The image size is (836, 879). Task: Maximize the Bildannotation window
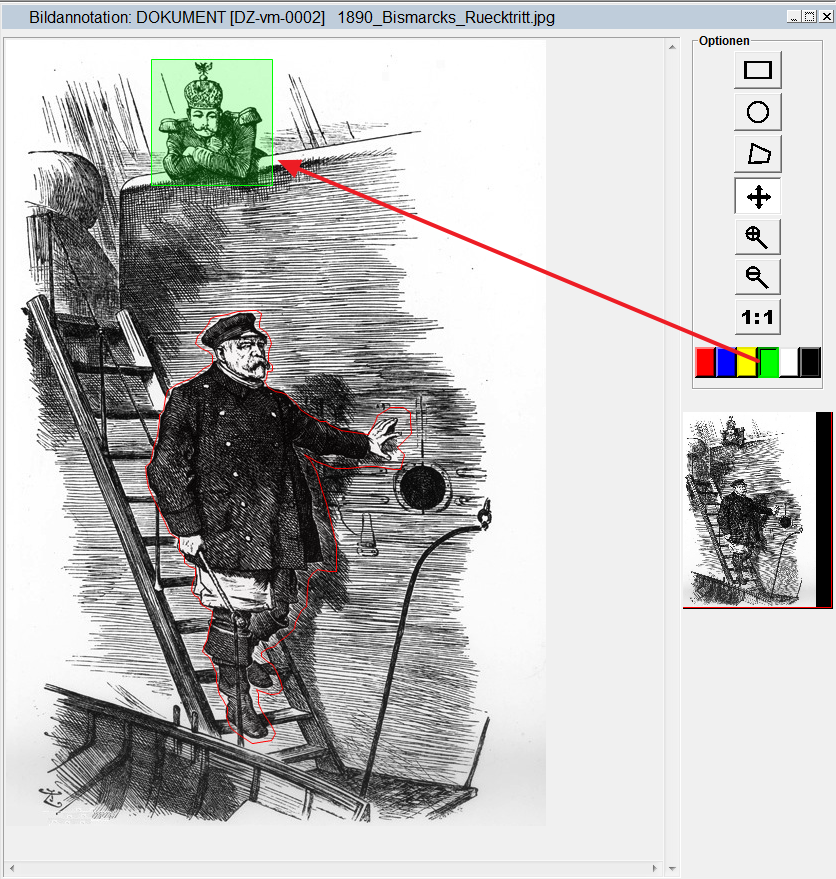(x=808, y=17)
